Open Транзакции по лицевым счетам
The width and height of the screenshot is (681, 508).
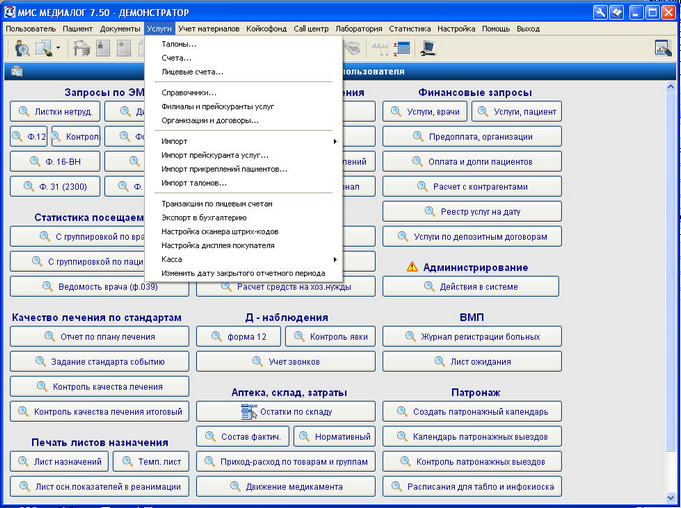pyautogui.click(x=244, y=204)
